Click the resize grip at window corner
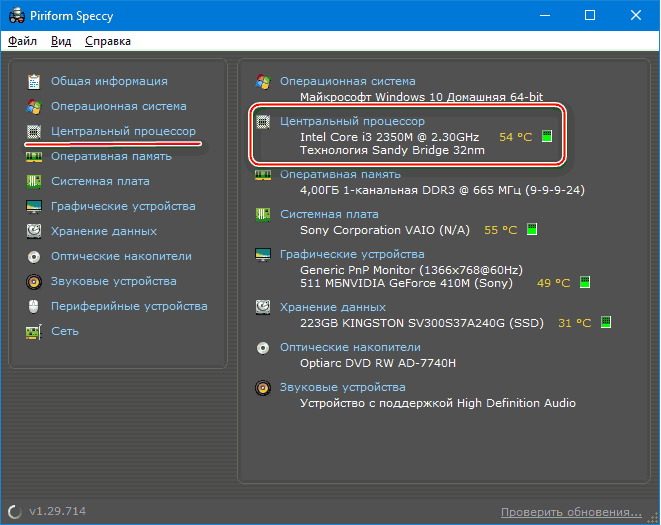 pos(653,518)
